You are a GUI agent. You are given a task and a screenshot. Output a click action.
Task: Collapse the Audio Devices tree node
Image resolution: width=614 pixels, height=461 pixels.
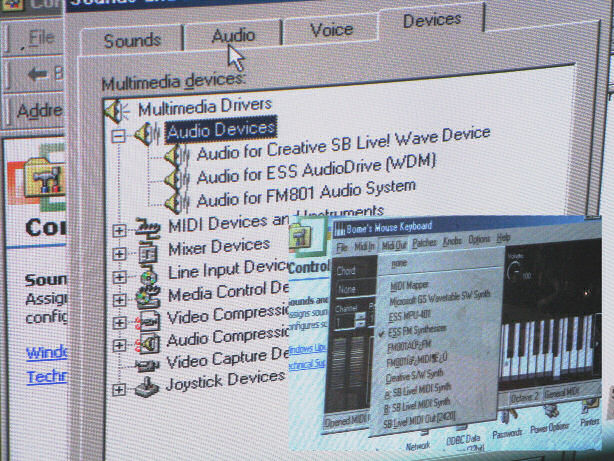click(x=119, y=133)
